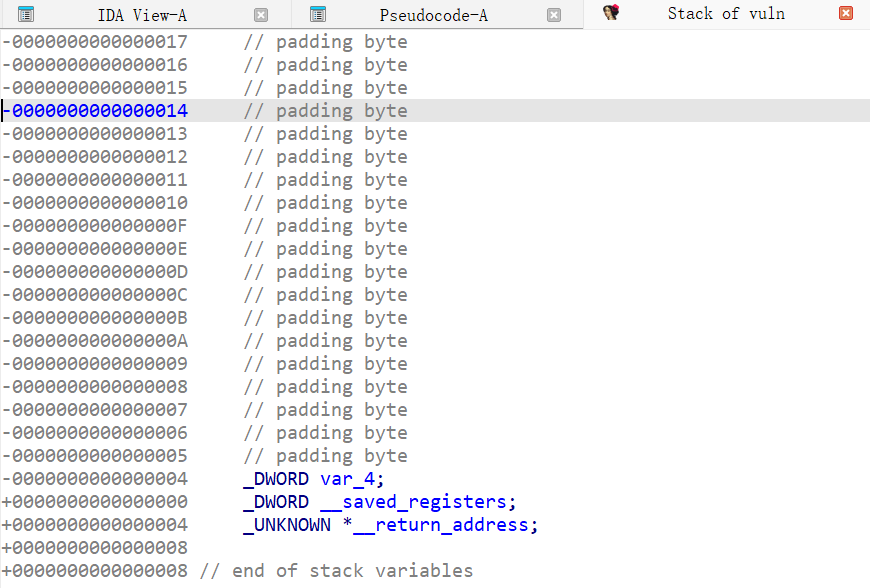Viewport: 870px width, 588px height.
Task: Click padding byte comment at offset -17
Action: (x=326, y=42)
